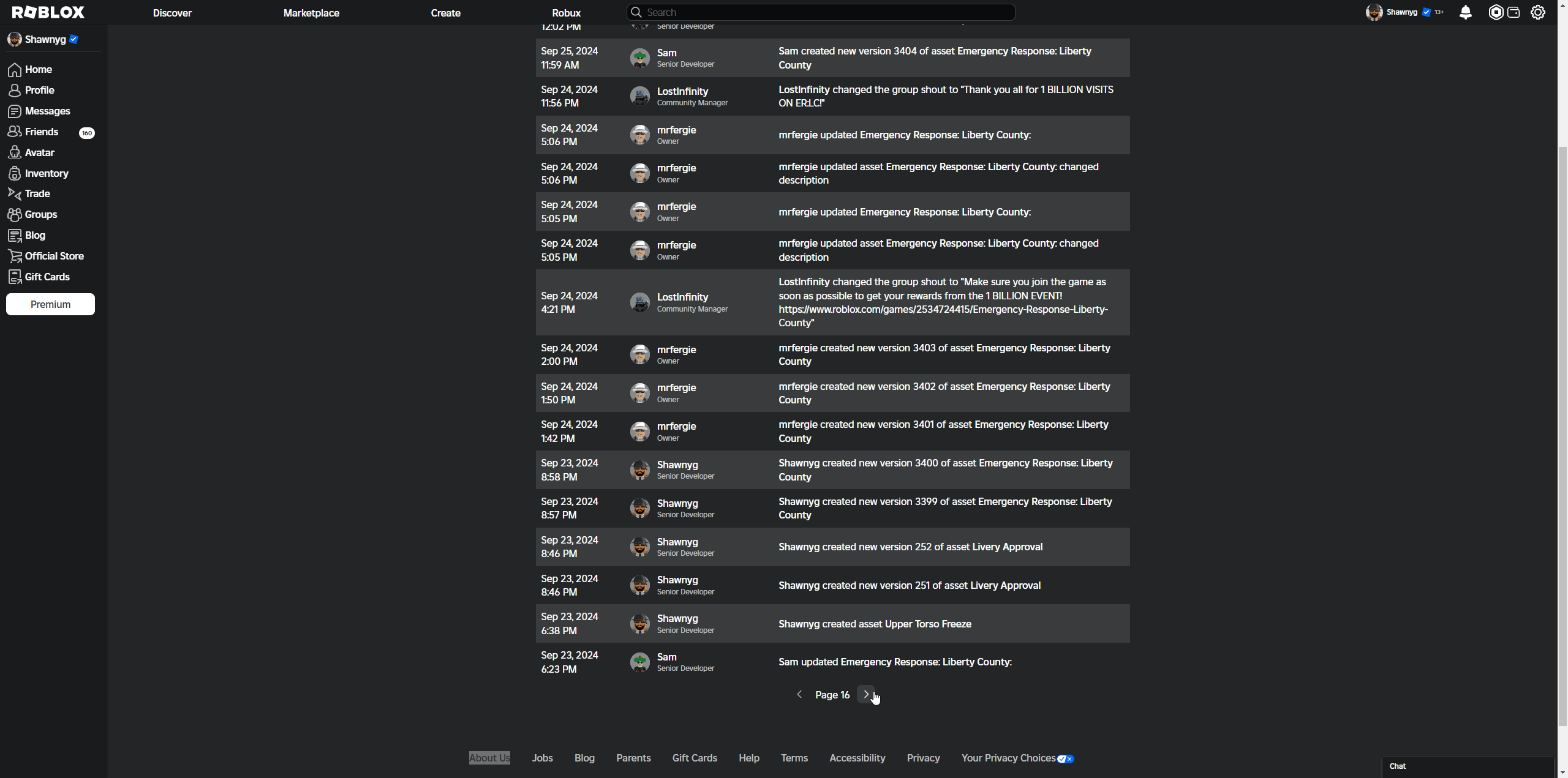Open mrfergie's avatar for version 3403 entry
This screenshot has width=1568, height=778.
point(640,354)
